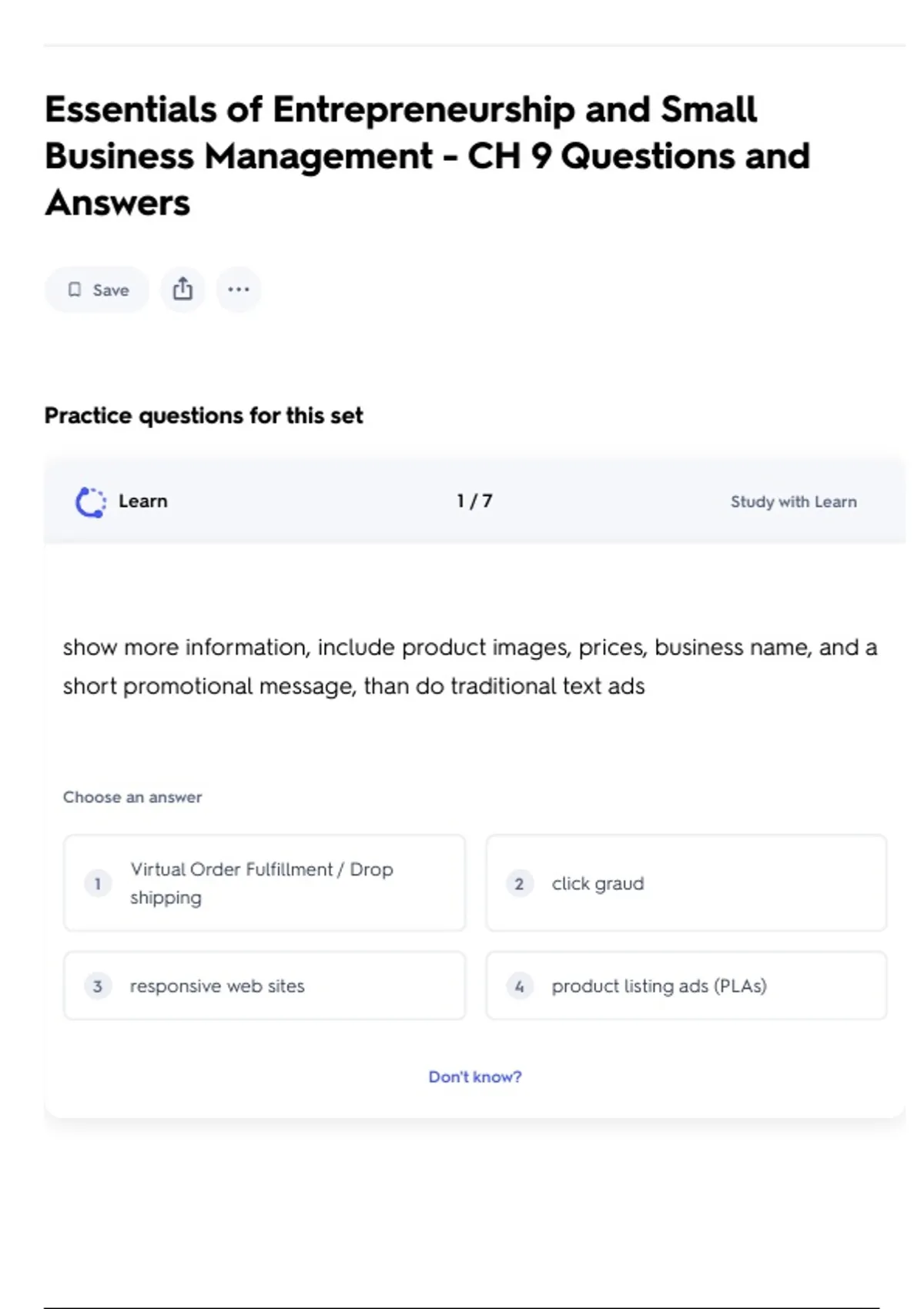Select answer number 4 badge
The image size is (924, 1309).
[520, 986]
